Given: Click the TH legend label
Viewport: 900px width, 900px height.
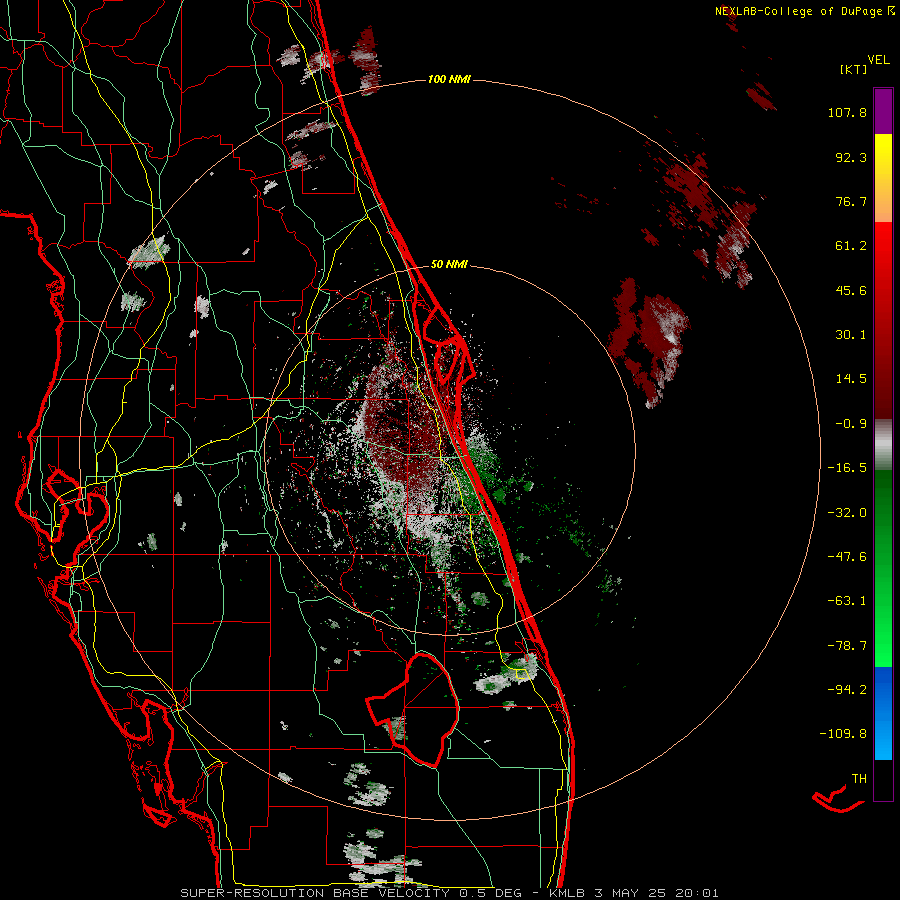Looking at the screenshot, I should (x=859, y=779).
